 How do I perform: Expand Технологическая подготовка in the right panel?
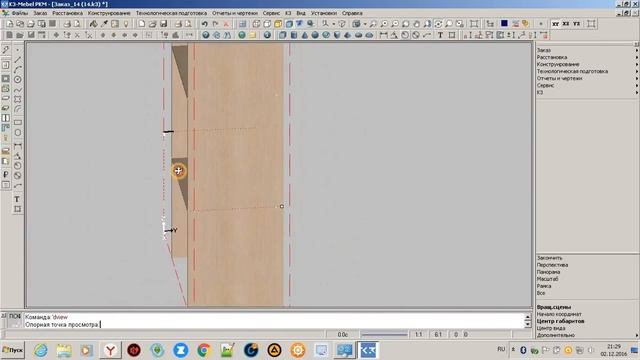[587, 71]
